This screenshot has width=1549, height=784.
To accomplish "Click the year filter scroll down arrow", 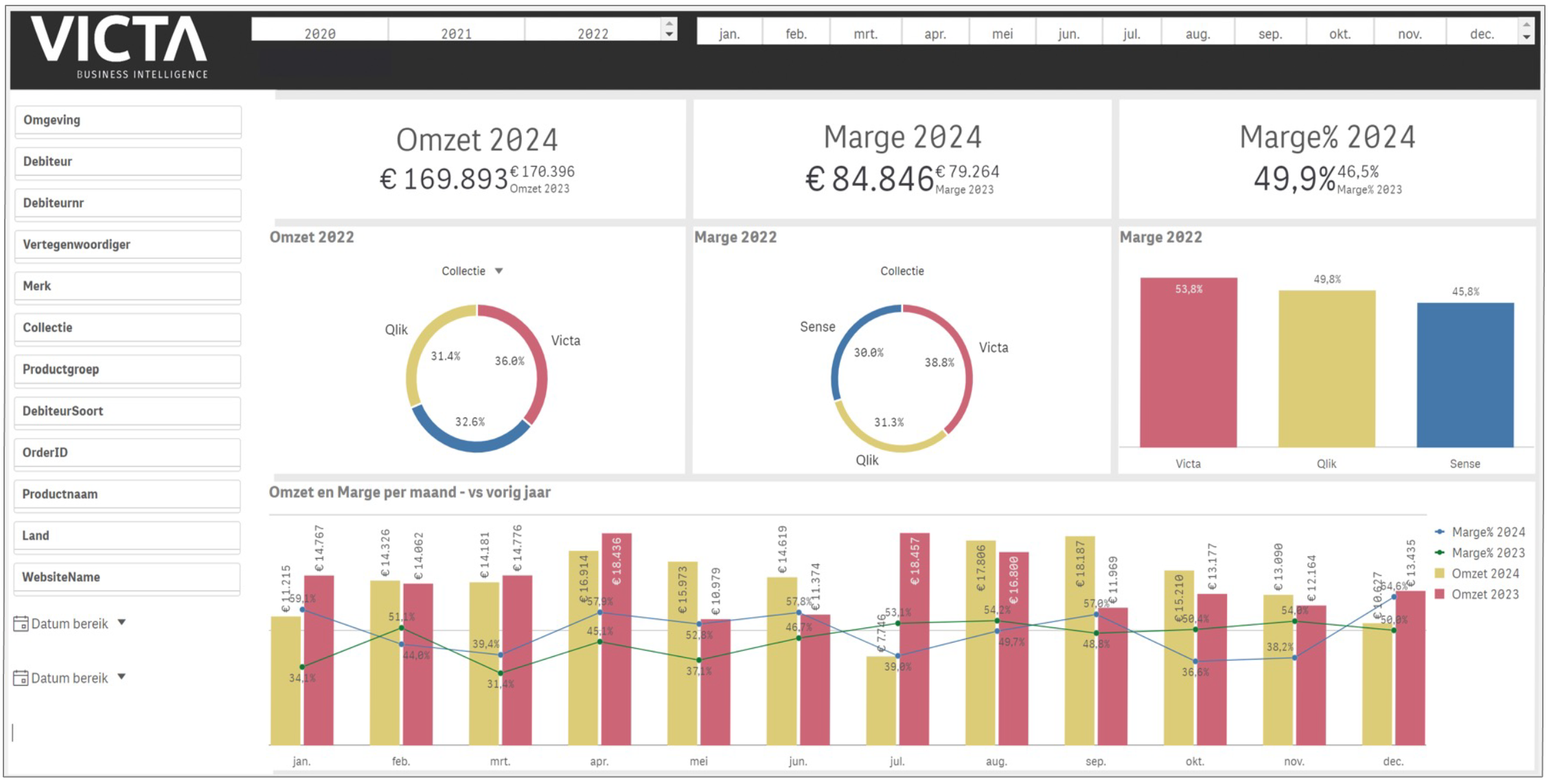I will pos(669,35).
